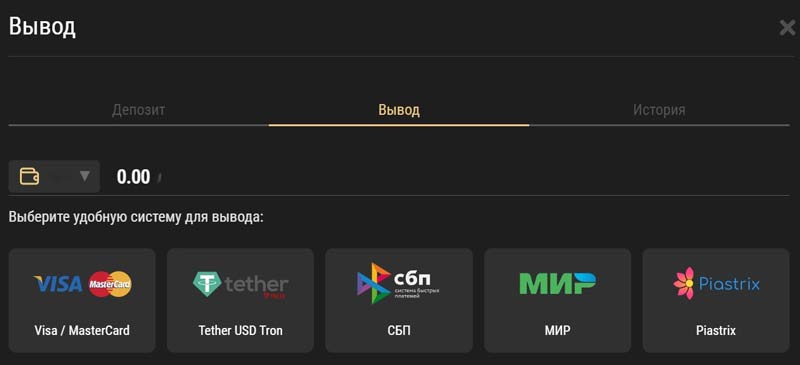Viewport: 800px width, 365px height.
Task: Choose Visa / MasterCard withdrawal method
Action: 82,301
